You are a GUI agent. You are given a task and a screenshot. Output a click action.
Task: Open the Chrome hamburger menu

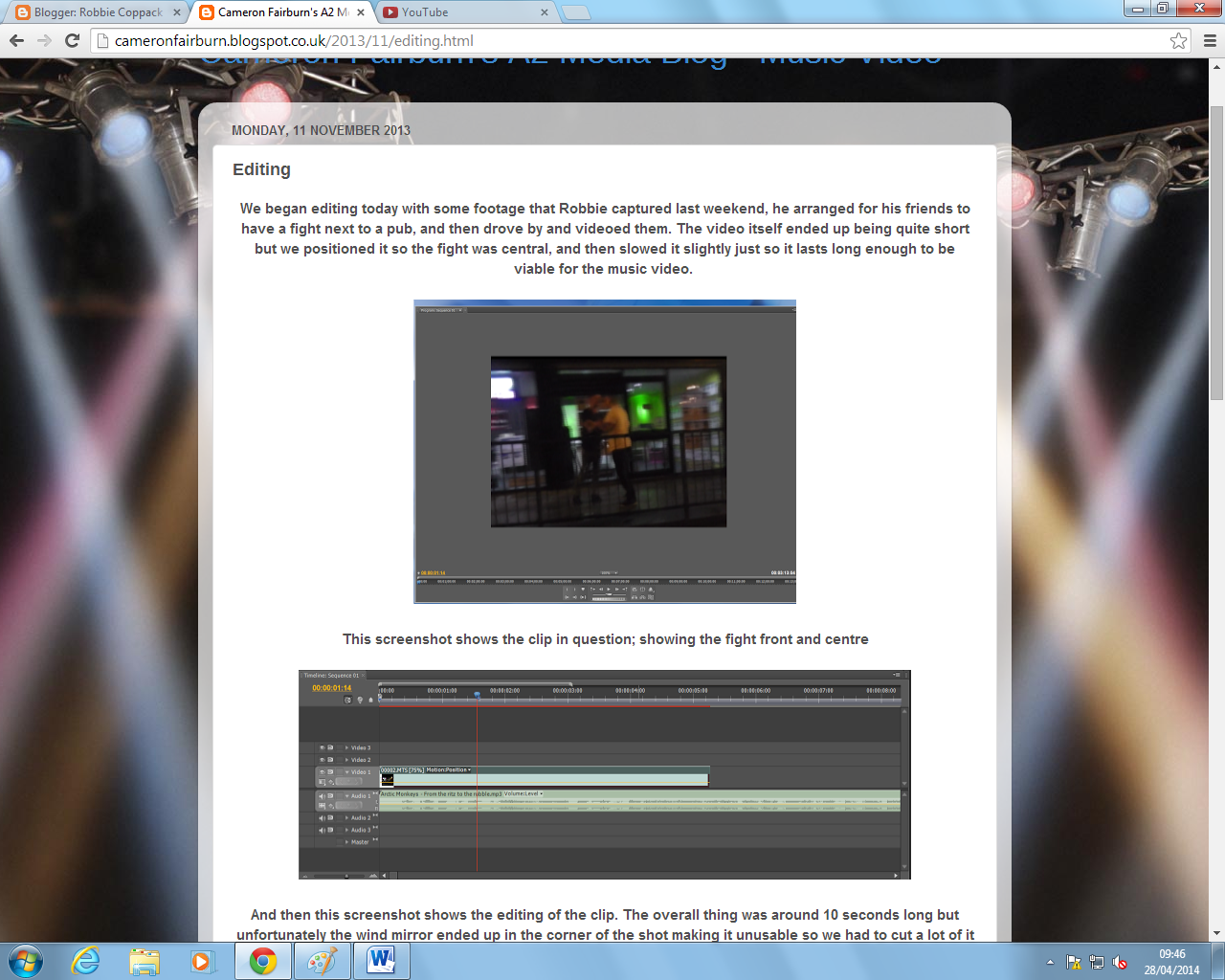pyautogui.click(x=1210, y=40)
